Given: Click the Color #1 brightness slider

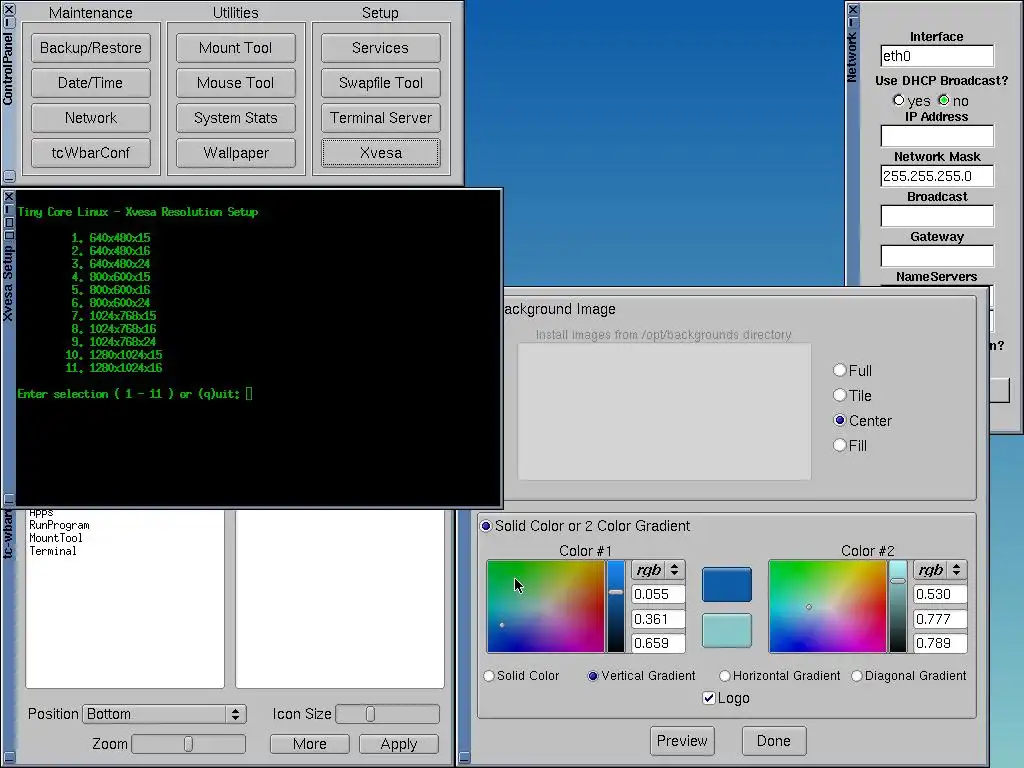Looking at the screenshot, I should 616,607.
